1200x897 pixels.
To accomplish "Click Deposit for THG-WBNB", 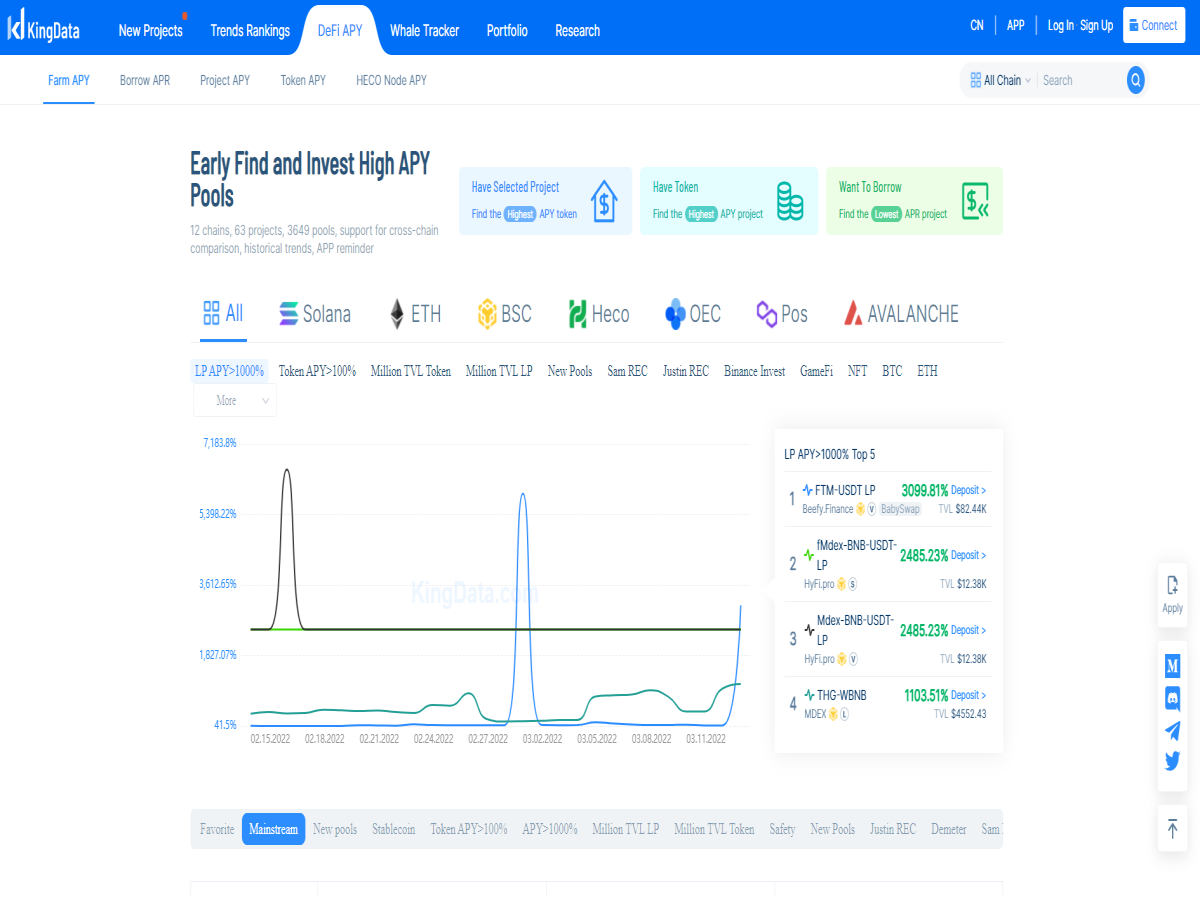I will coord(968,695).
